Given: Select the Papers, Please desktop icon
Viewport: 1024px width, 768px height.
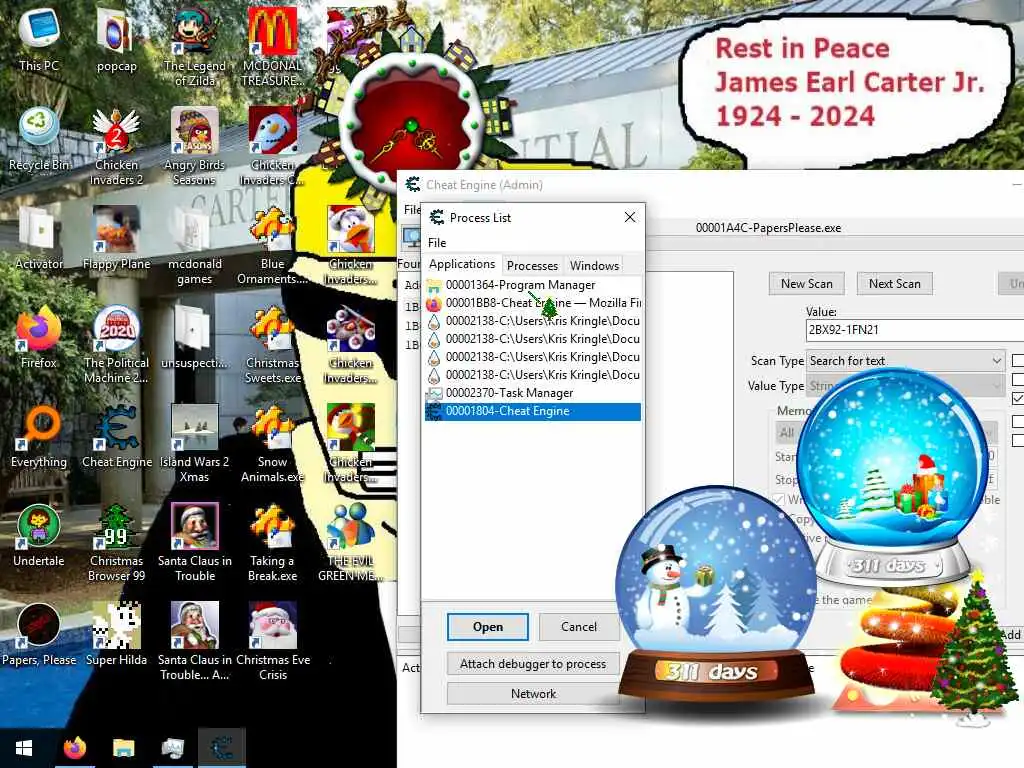Looking at the screenshot, I should coord(39,635).
